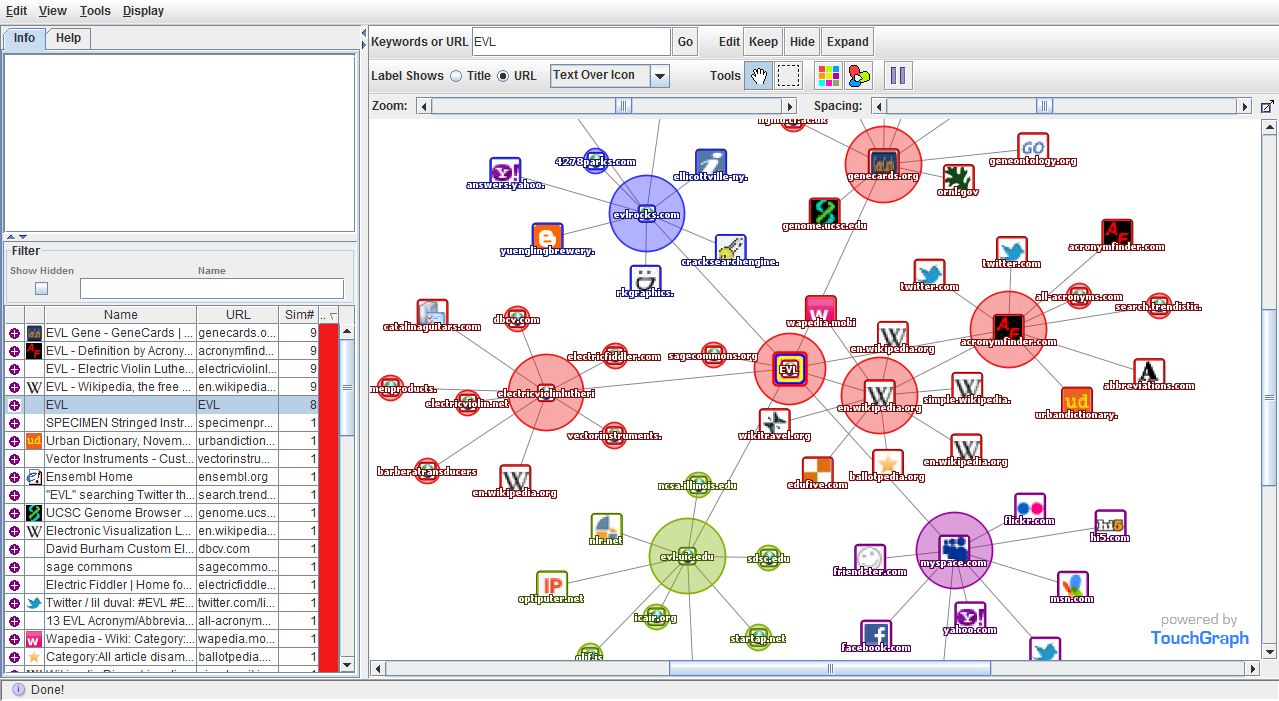This screenshot has width=1279, height=701.
Task: Click the yuenglingbrewery Blogger node icon
Action: tap(547, 237)
